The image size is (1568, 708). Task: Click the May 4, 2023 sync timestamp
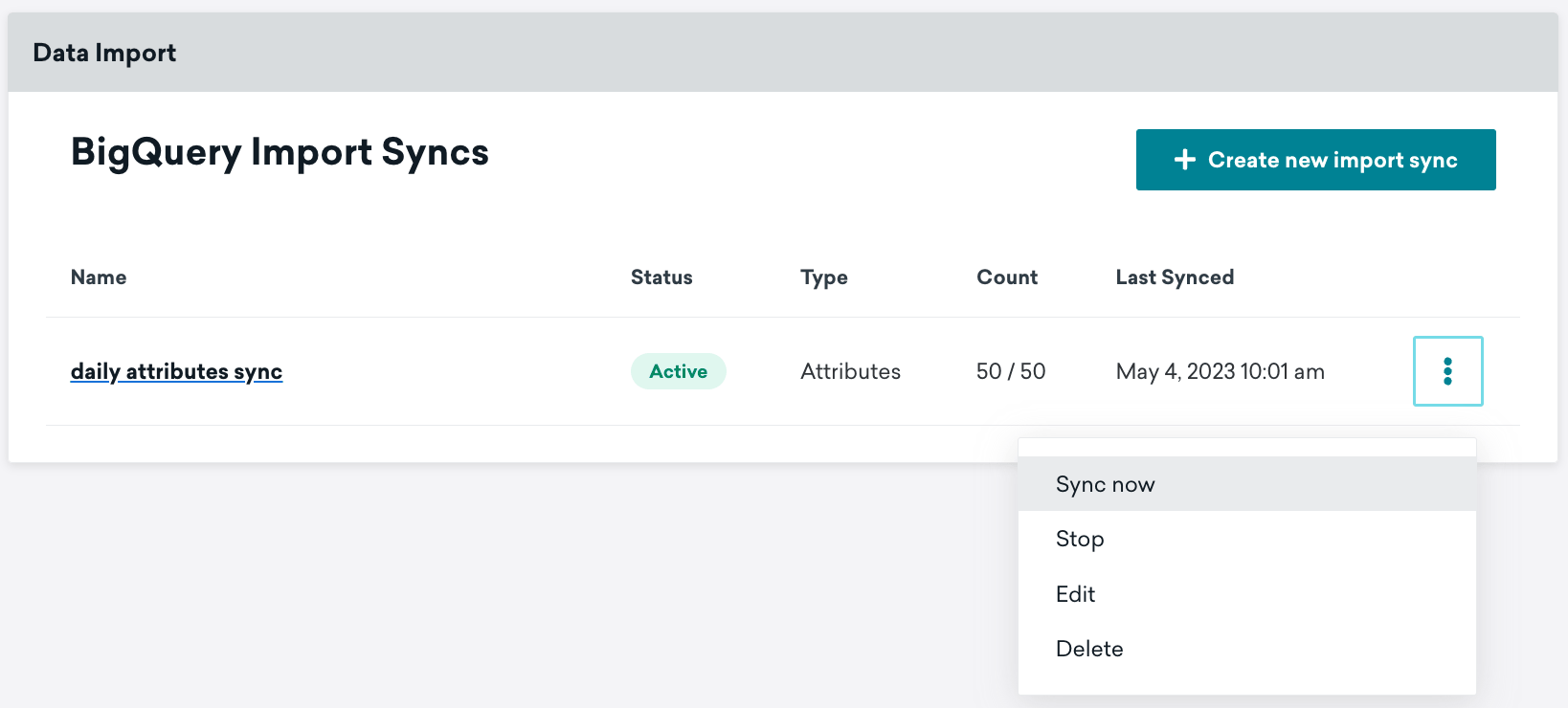coord(1220,371)
